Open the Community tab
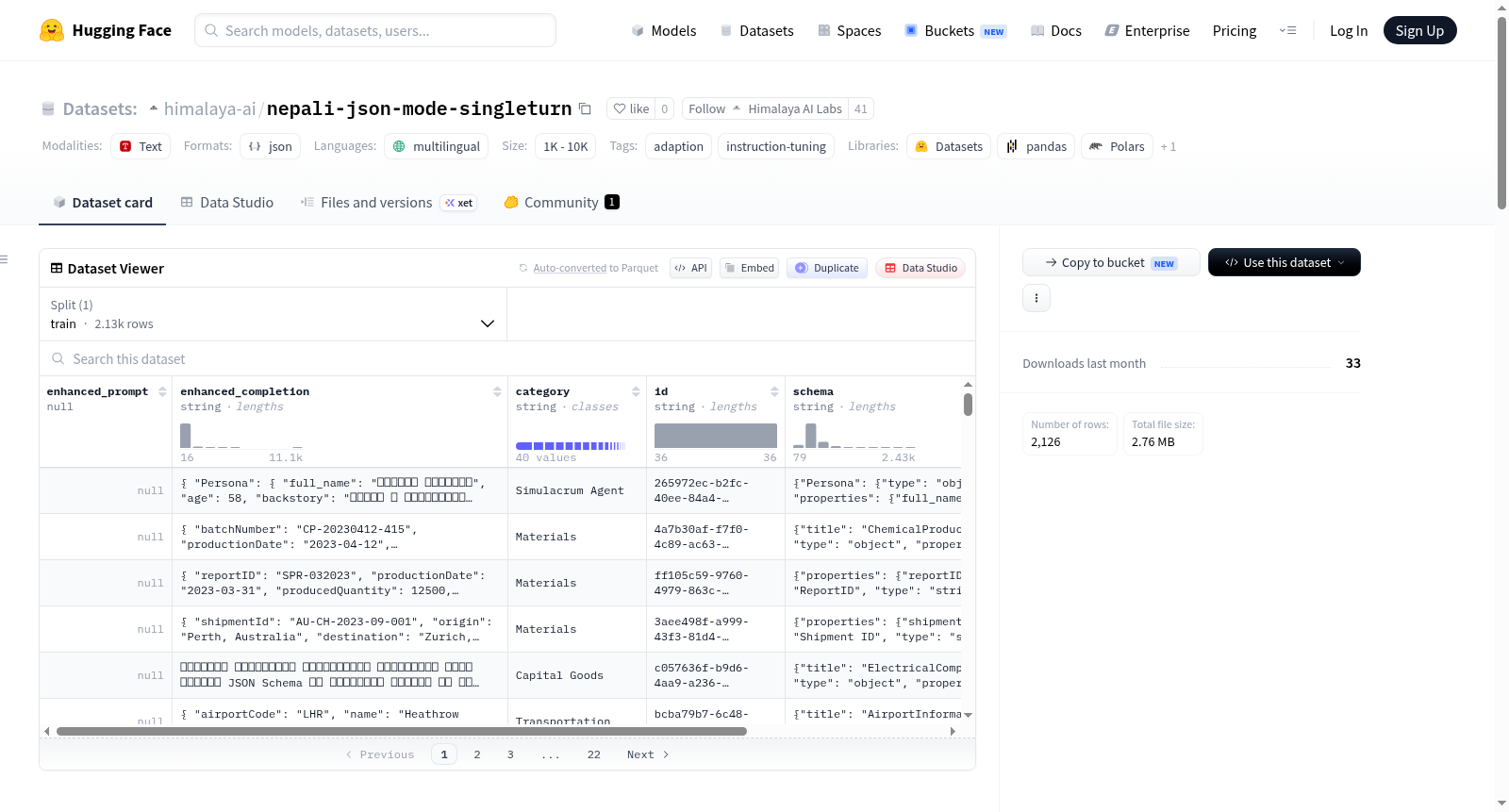Image resolution: width=1509 pixels, height=812 pixels. [561, 202]
